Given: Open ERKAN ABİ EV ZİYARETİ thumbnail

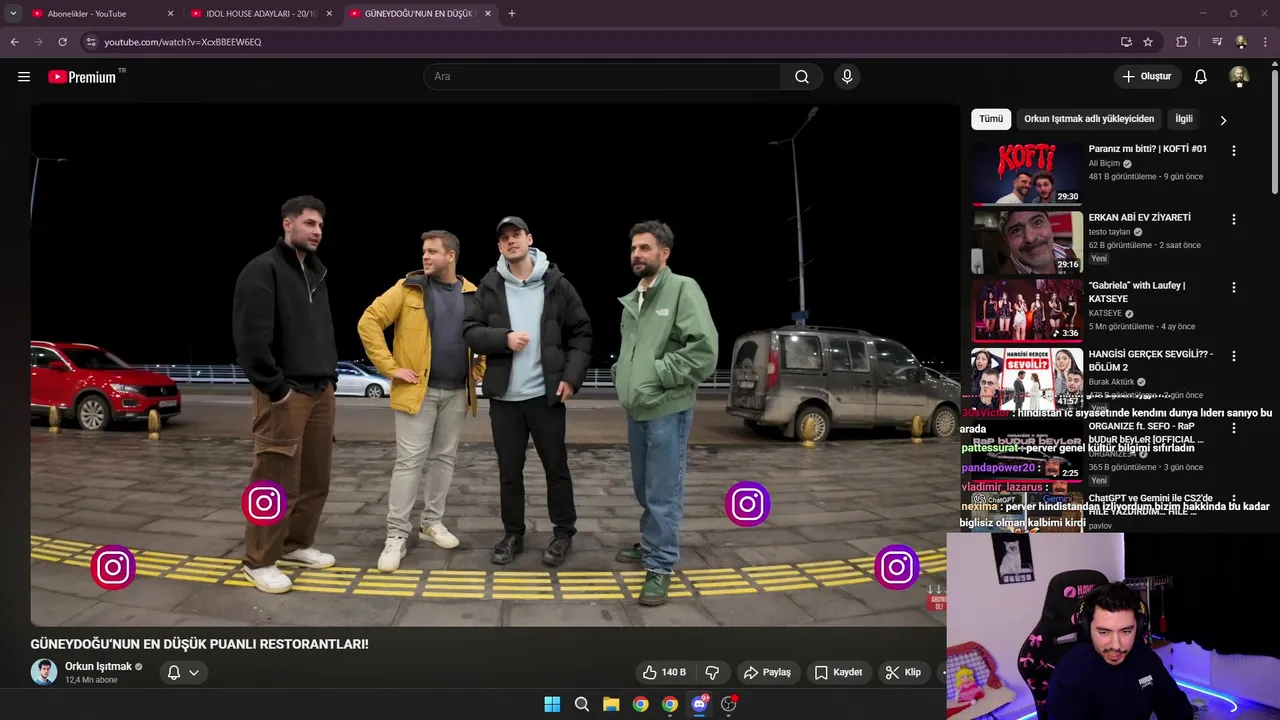Looking at the screenshot, I should (x=1027, y=242).
